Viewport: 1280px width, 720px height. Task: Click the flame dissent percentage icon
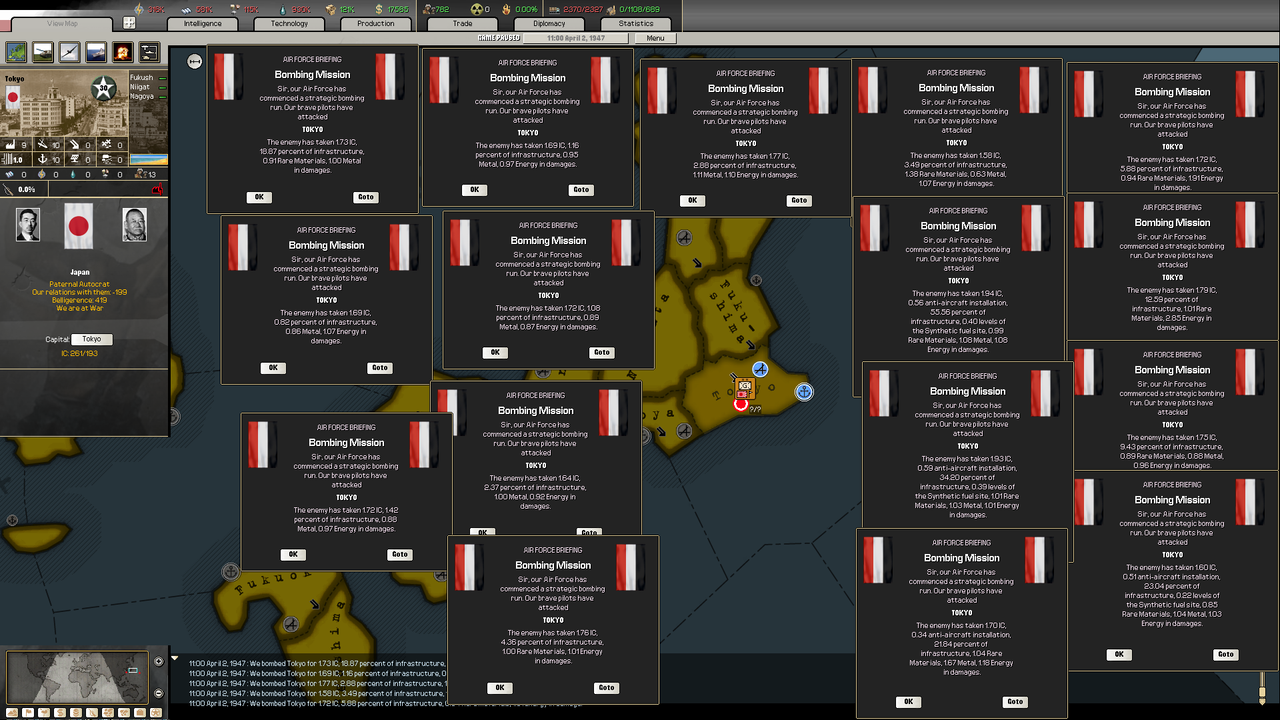(506, 9)
